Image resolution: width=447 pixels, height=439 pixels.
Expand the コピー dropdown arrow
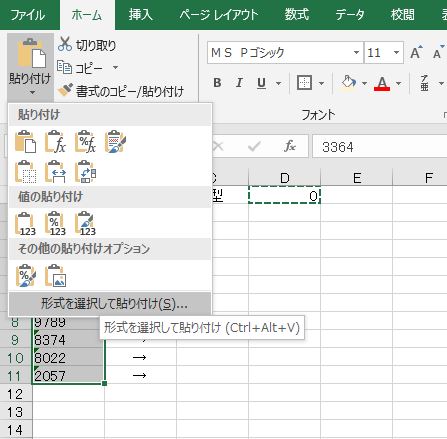tap(115, 68)
